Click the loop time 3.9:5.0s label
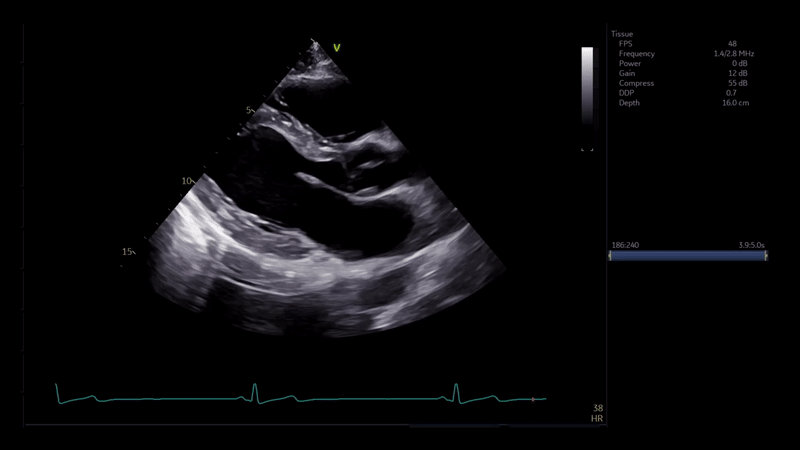 751,244
